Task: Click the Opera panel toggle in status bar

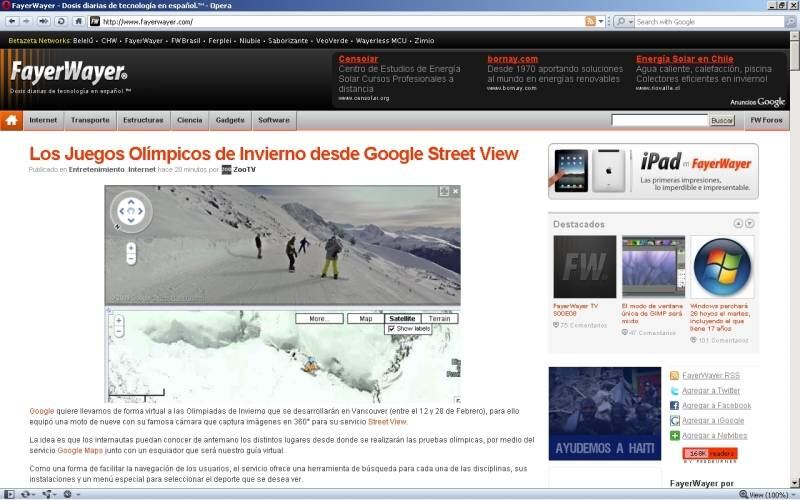Action: click(8, 494)
